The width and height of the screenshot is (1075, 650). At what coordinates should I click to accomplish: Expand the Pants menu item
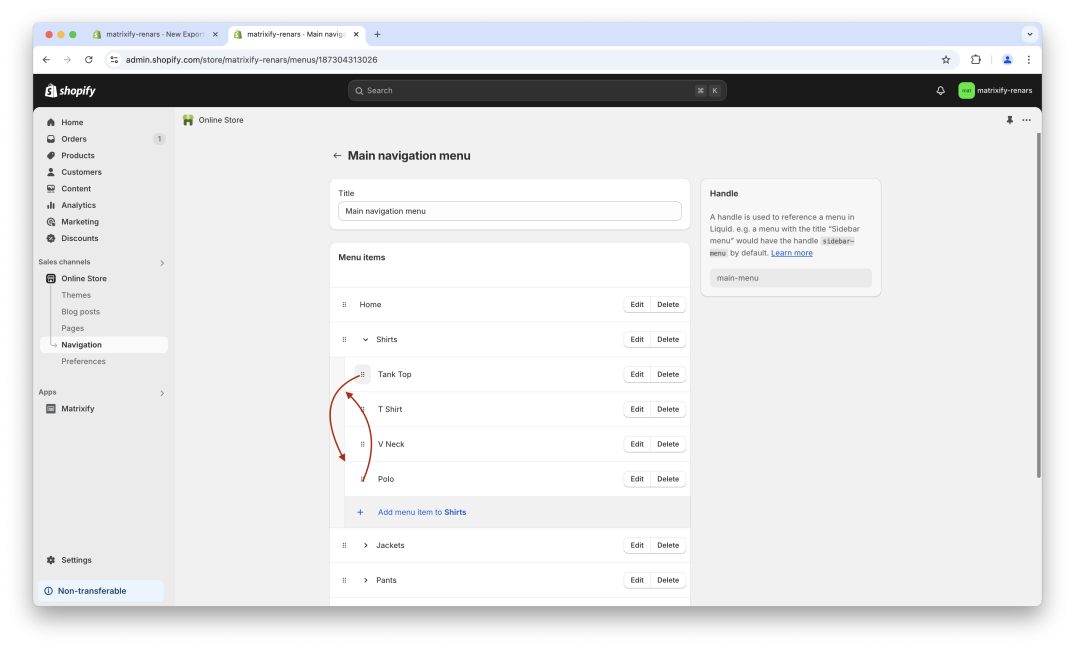click(x=365, y=580)
